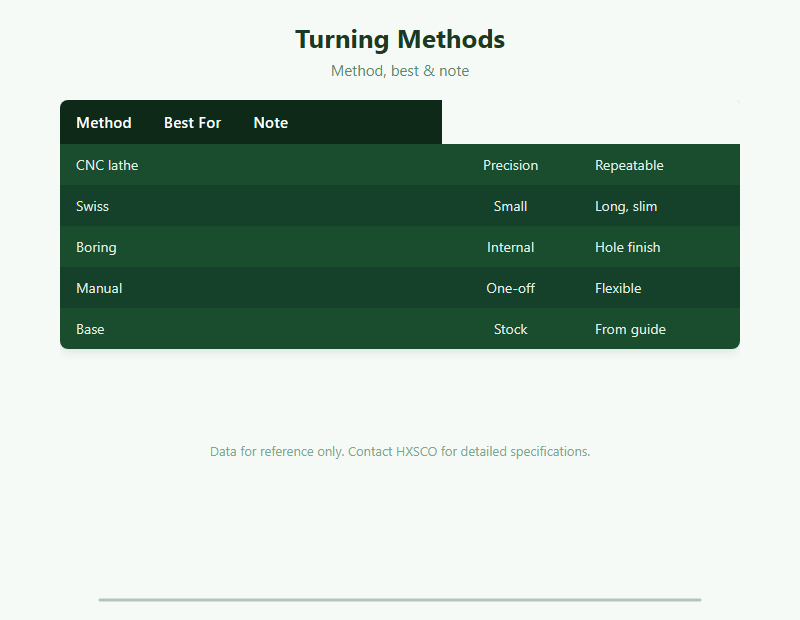Click the Stock cell
The width and height of the screenshot is (800, 620).
pyautogui.click(x=510, y=329)
